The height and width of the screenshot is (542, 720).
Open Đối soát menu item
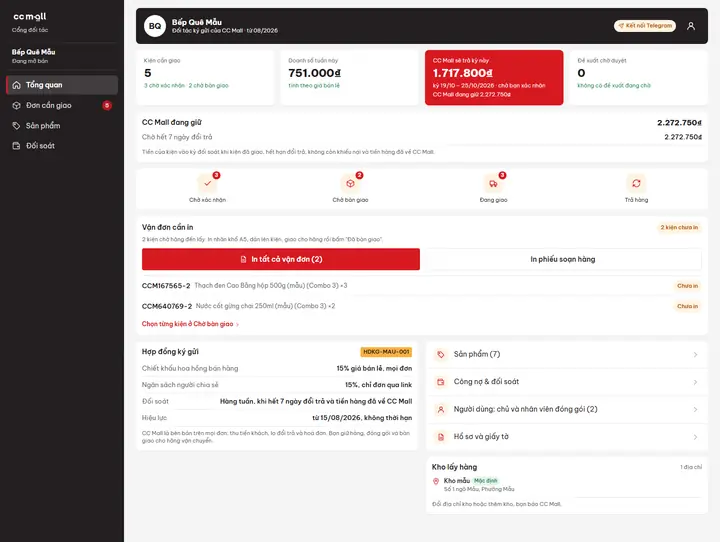point(62,146)
